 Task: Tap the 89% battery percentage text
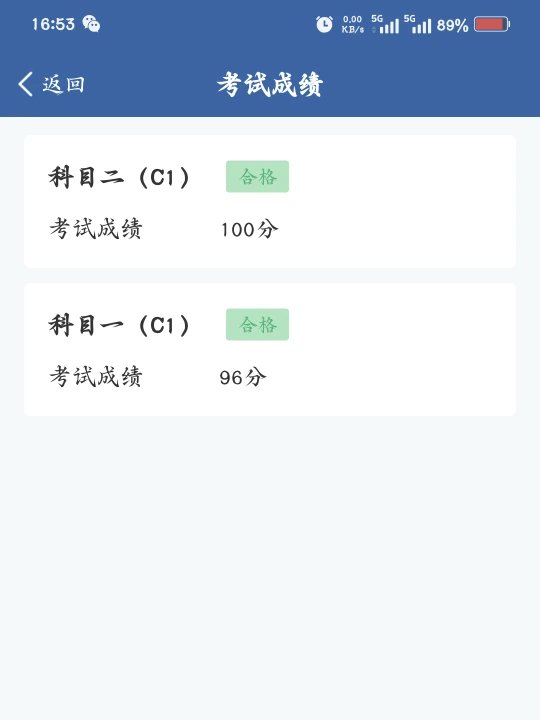click(452, 25)
